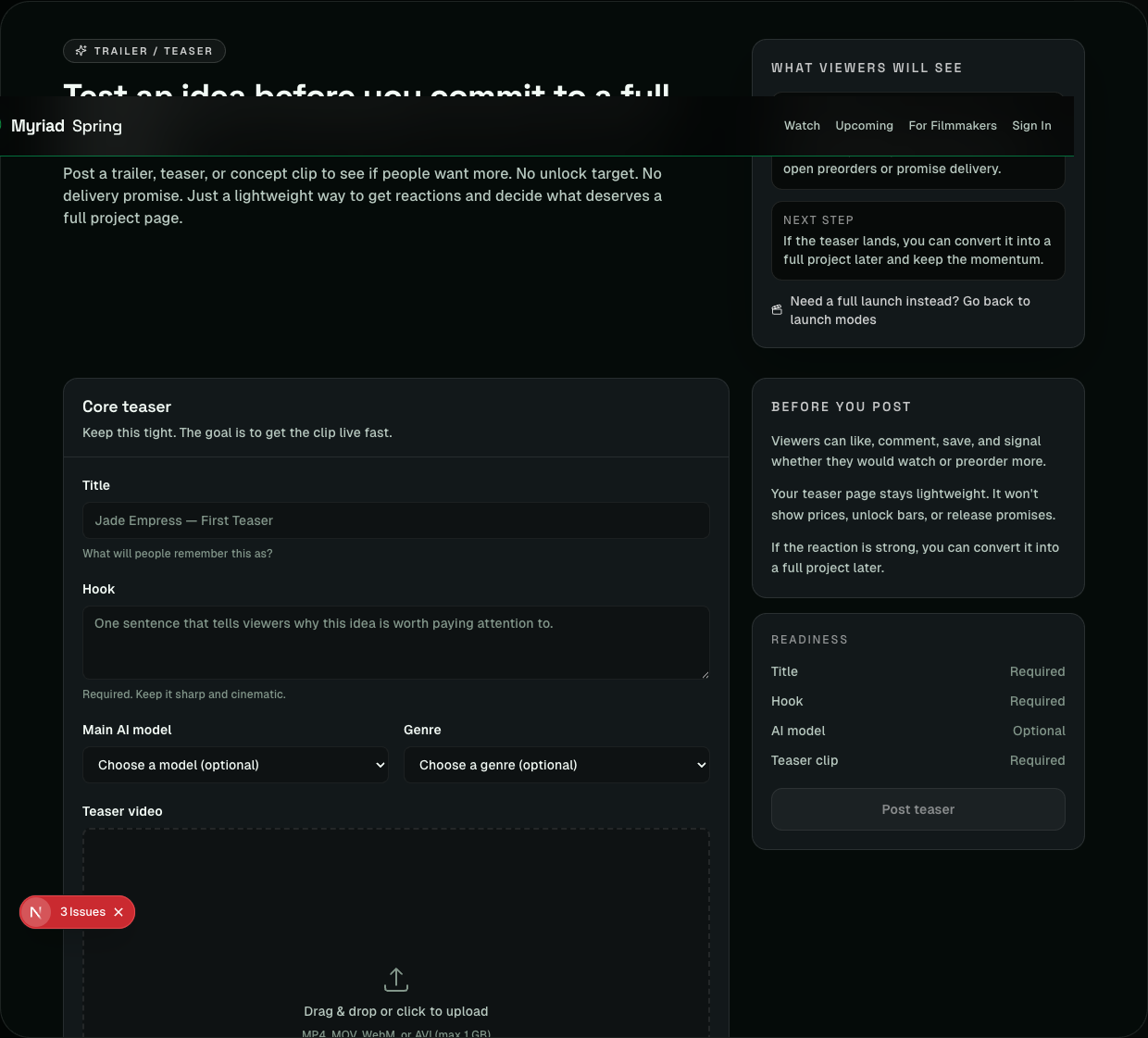
Task: Focus the Title input field
Action: (396, 520)
